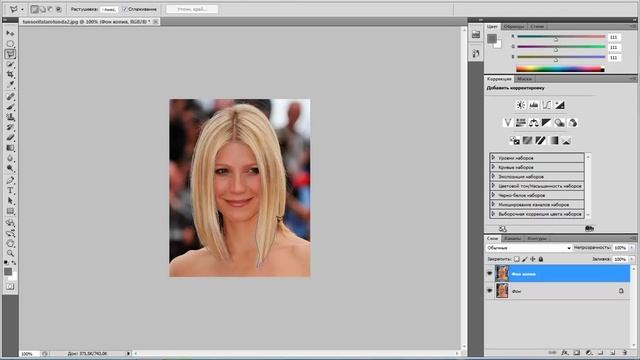Click the layer style fx icon
The height and width of the screenshot is (360, 640).
click(x=564, y=353)
